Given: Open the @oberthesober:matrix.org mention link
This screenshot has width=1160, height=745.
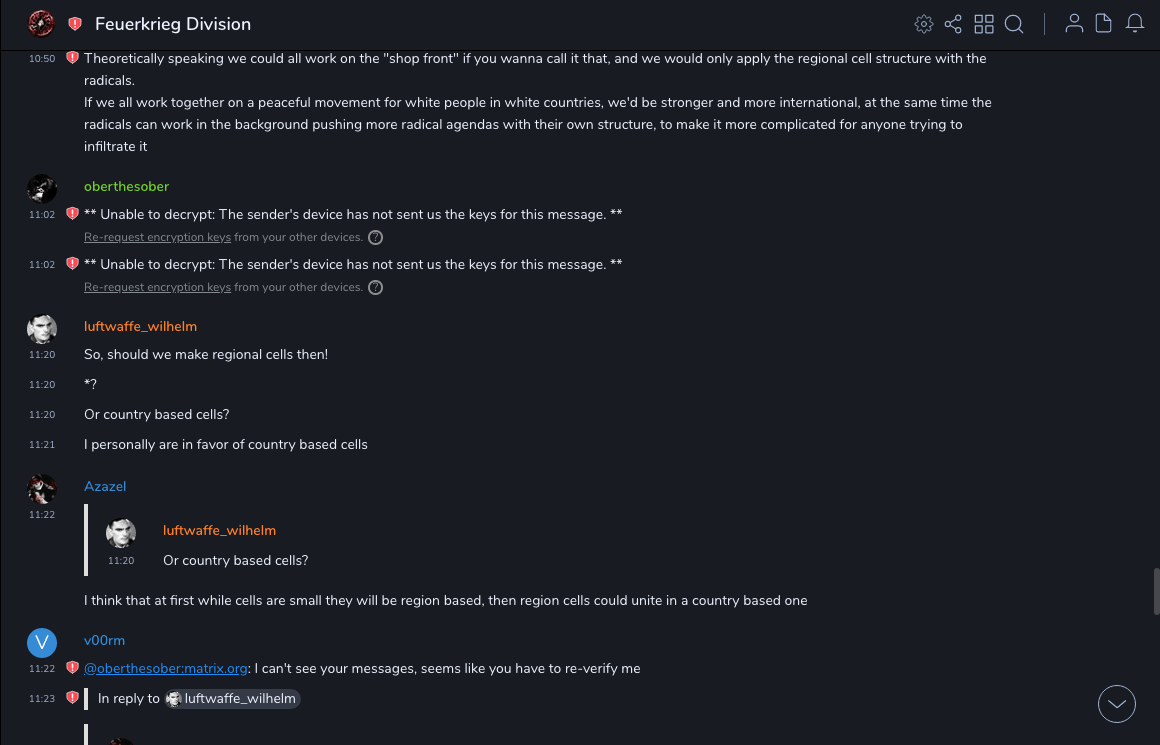Looking at the screenshot, I should point(165,668).
